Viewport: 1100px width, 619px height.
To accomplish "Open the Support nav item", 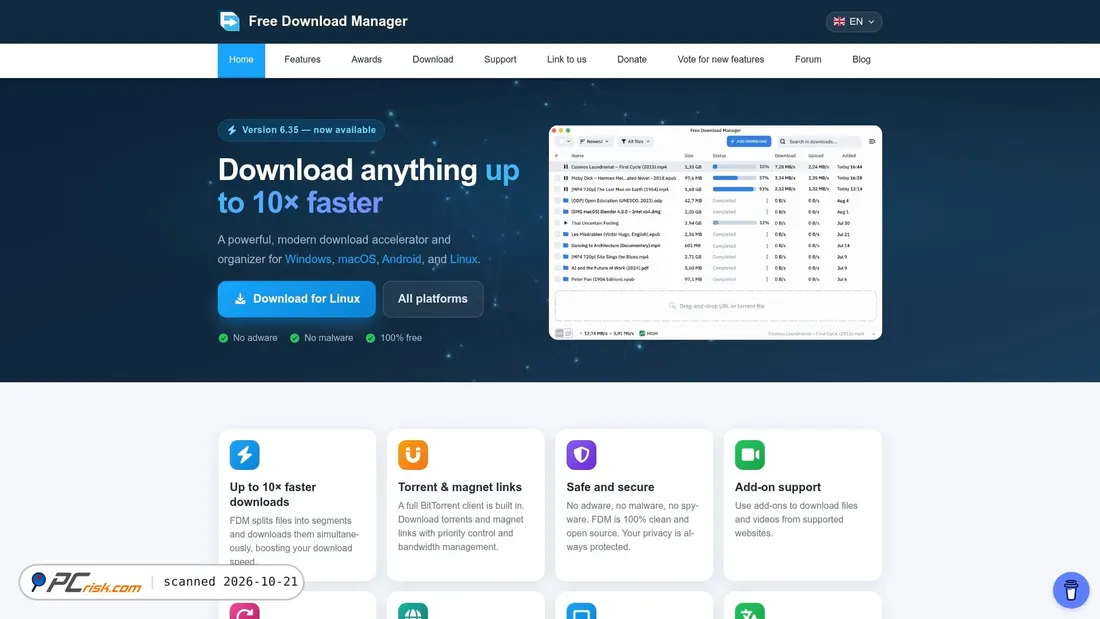I will click(x=500, y=60).
